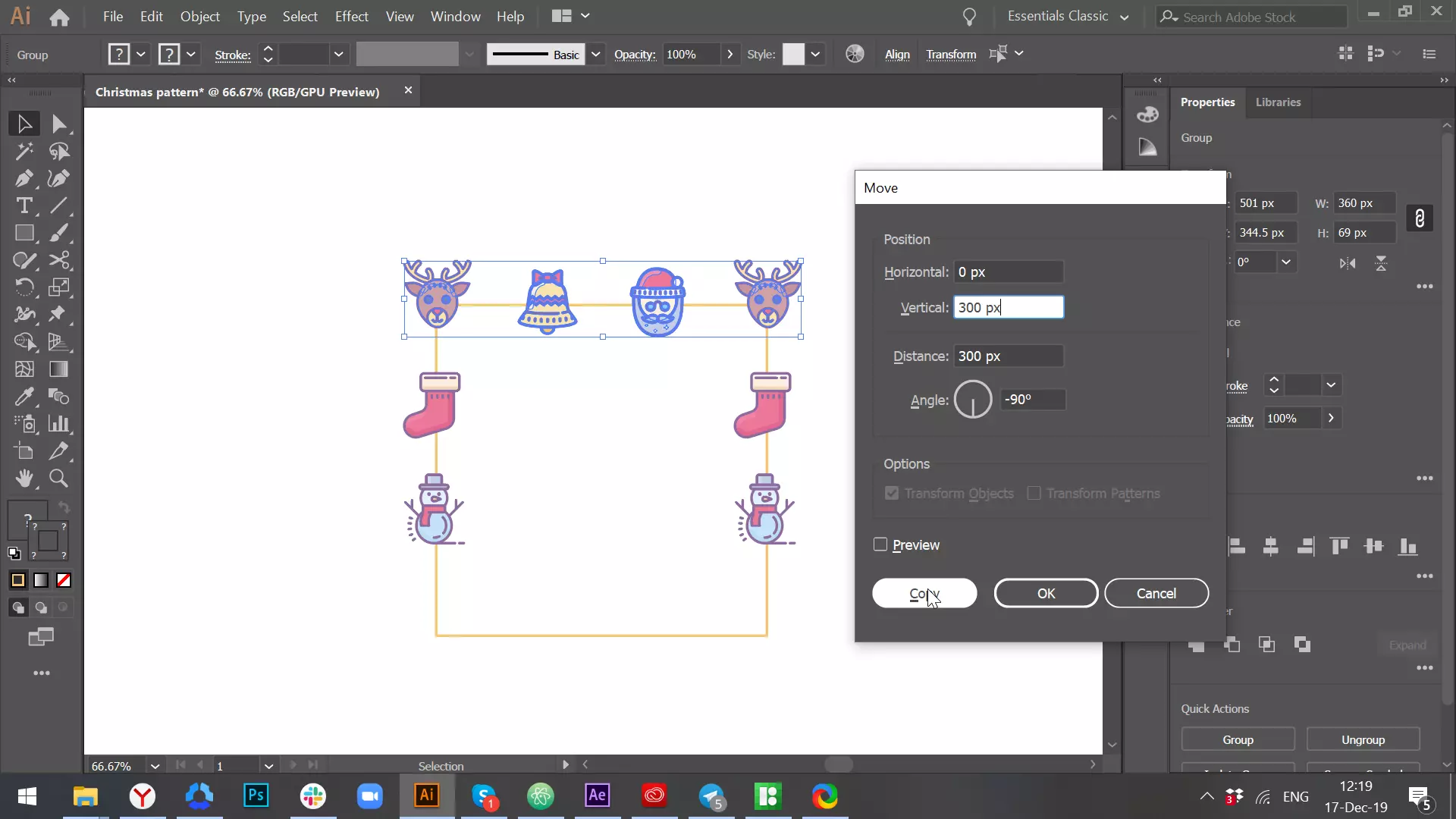Open the Effect menu
Image resolution: width=1456 pixels, height=819 pixels.
352,16
